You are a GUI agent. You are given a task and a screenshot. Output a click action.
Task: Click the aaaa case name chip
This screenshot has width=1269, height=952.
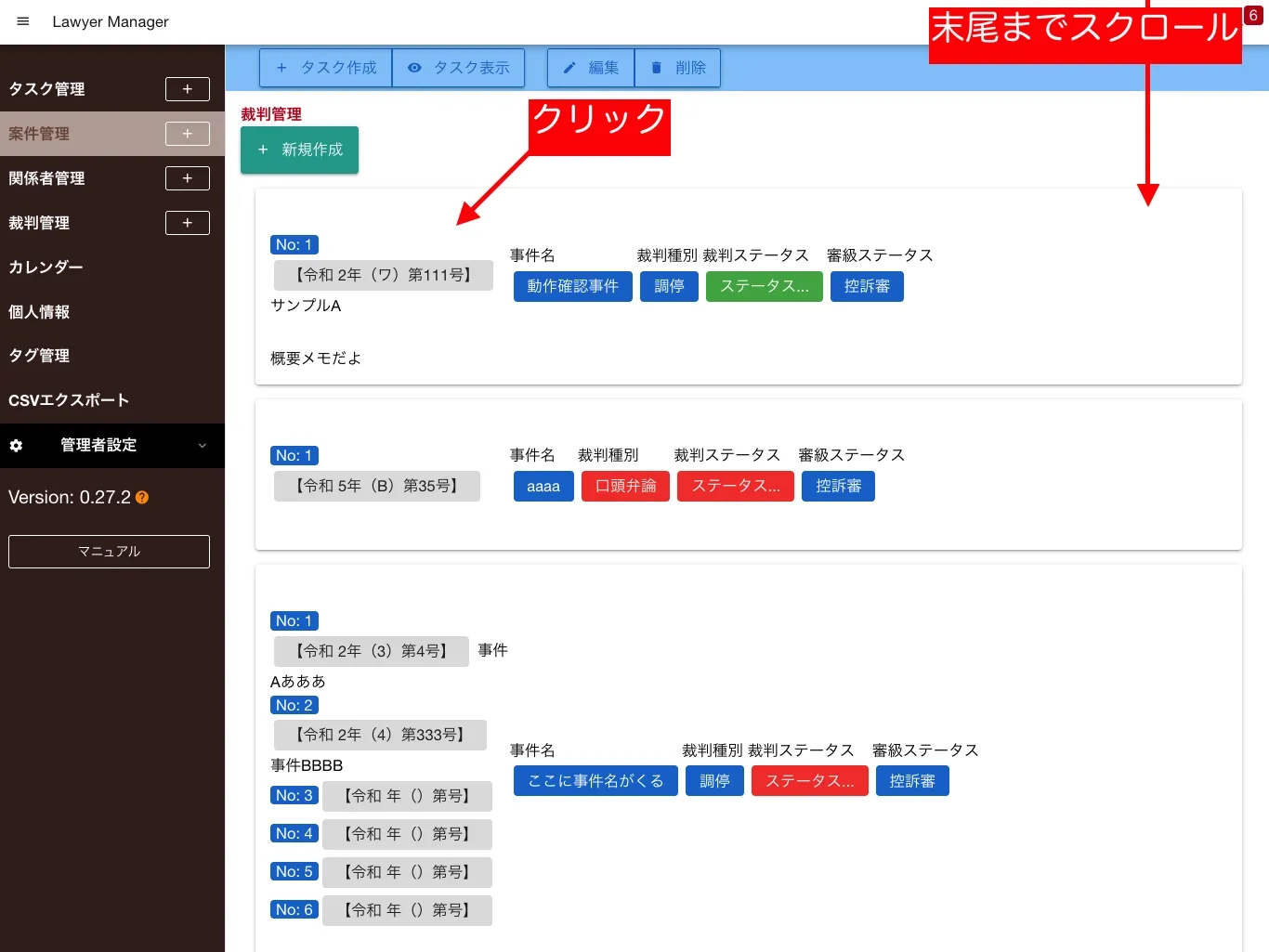[x=543, y=486]
